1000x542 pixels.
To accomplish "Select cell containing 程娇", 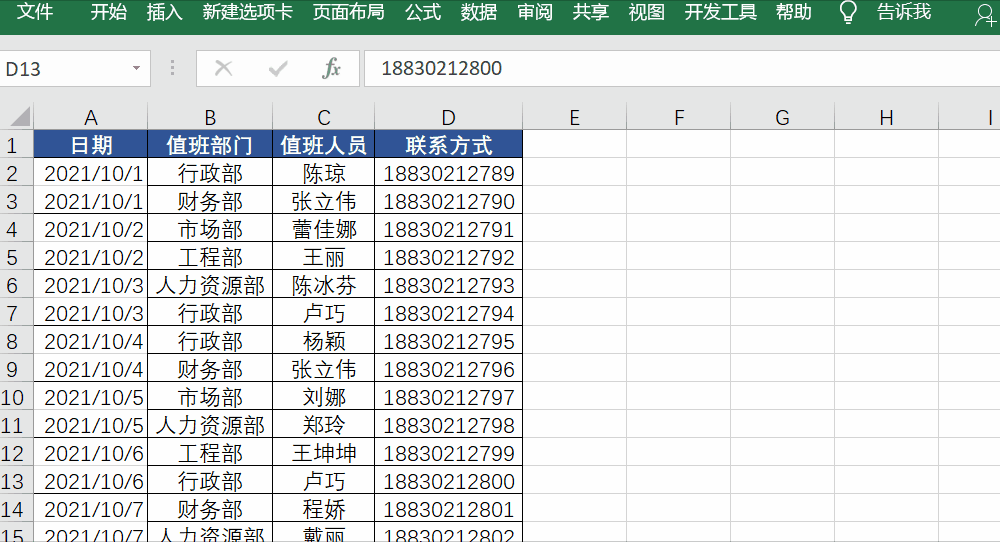I will point(323,509).
